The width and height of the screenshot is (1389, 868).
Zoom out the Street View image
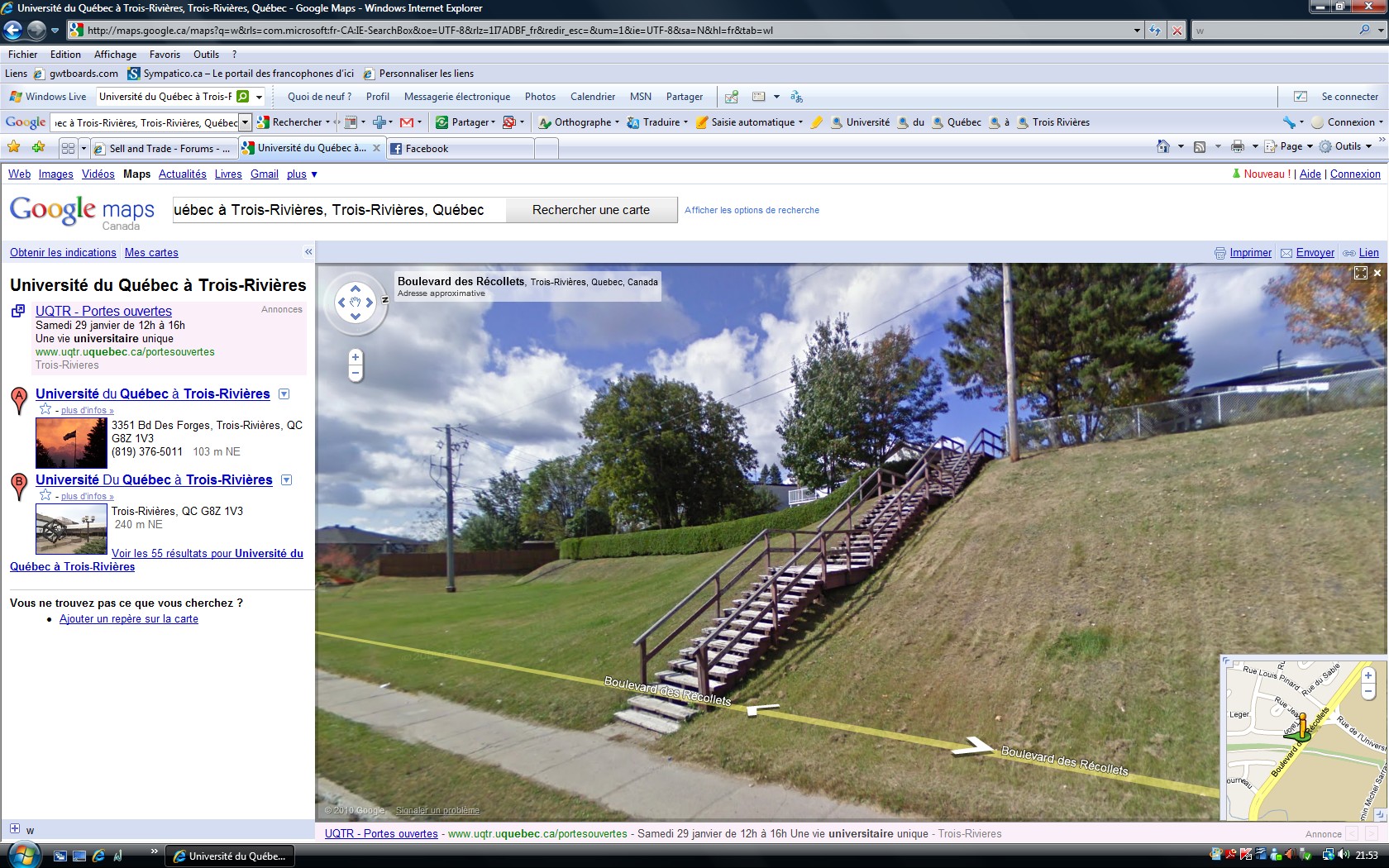click(x=356, y=374)
